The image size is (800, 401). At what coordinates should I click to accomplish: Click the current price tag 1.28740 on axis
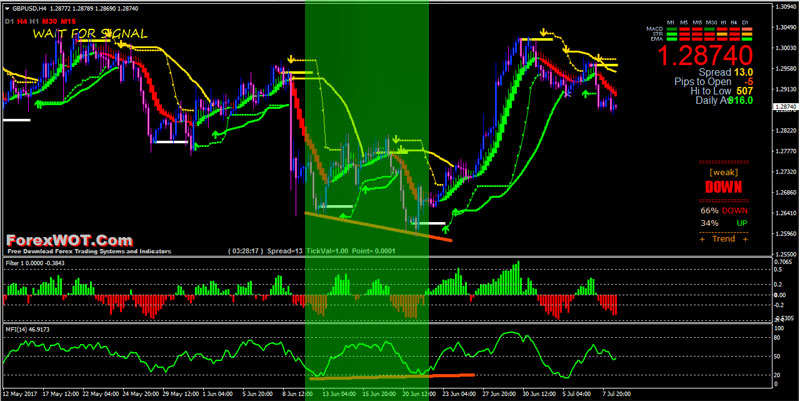click(786, 107)
